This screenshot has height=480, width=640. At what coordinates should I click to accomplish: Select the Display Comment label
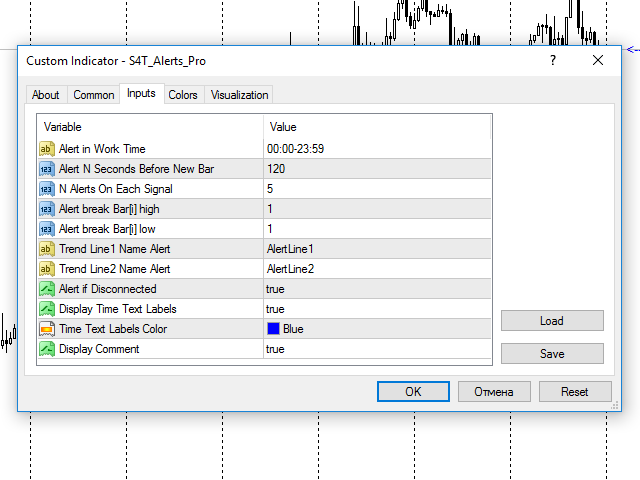[99, 349]
